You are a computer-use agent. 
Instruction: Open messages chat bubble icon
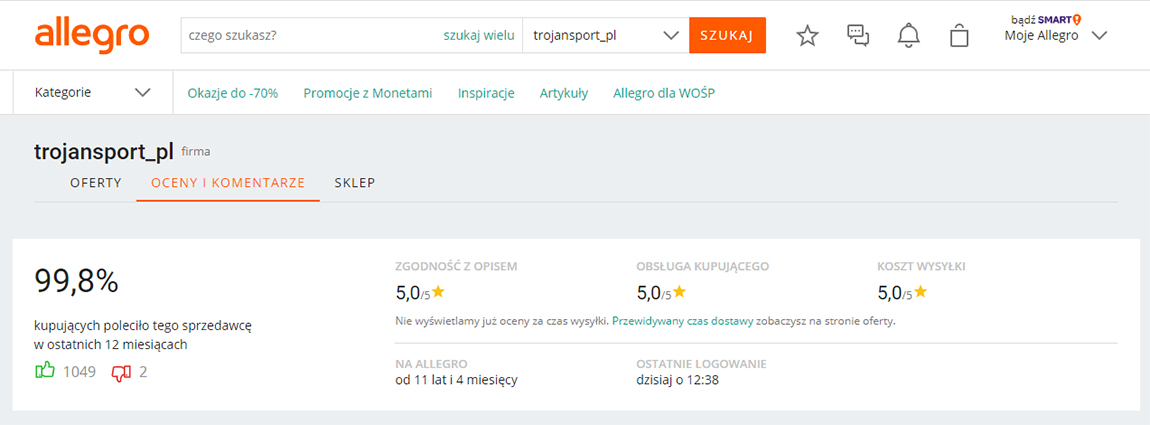tap(857, 35)
